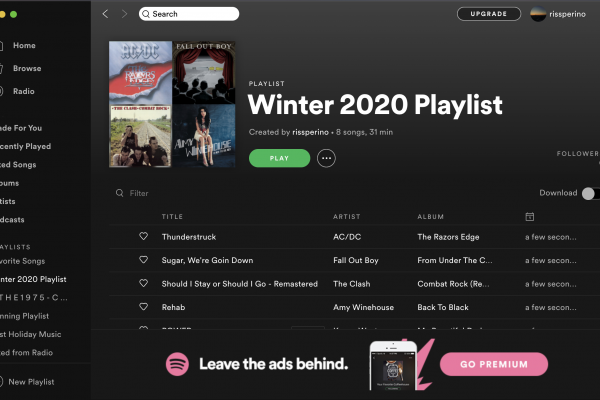Open album Back To Black
Screen dimensions: 600x400
click(x=443, y=307)
